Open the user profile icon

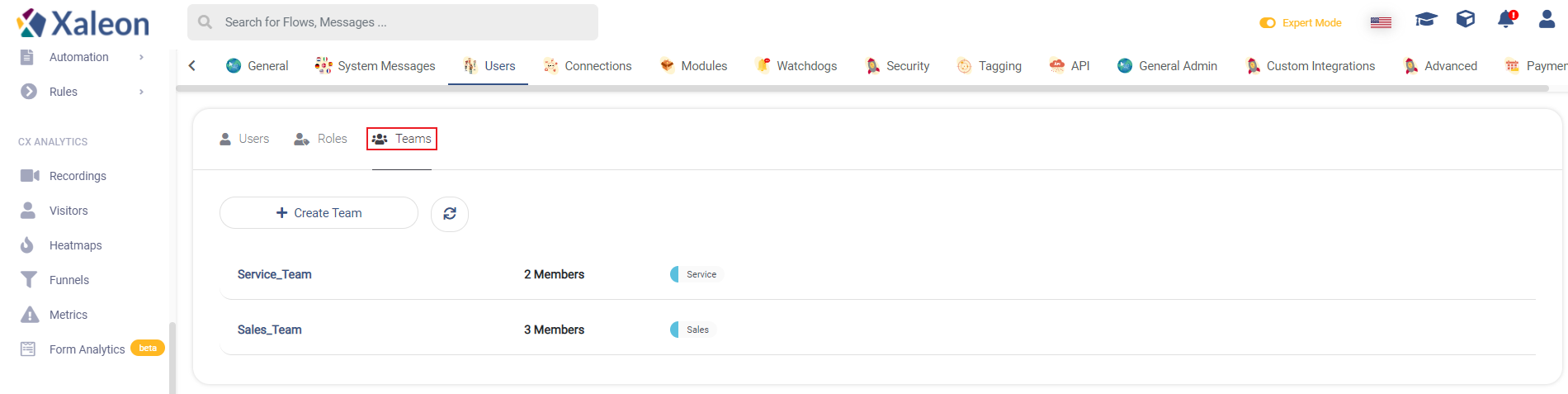click(1547, 19)
